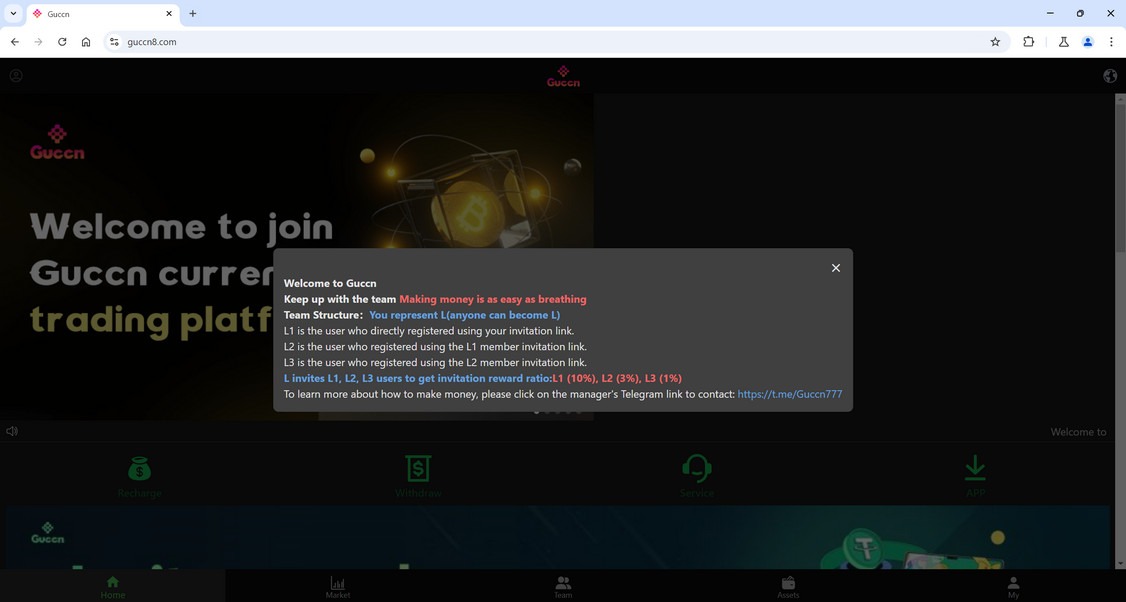Open the Market chart icon
The height and width of the screenshot is (602, 1126).
click(x=338, y=583)
